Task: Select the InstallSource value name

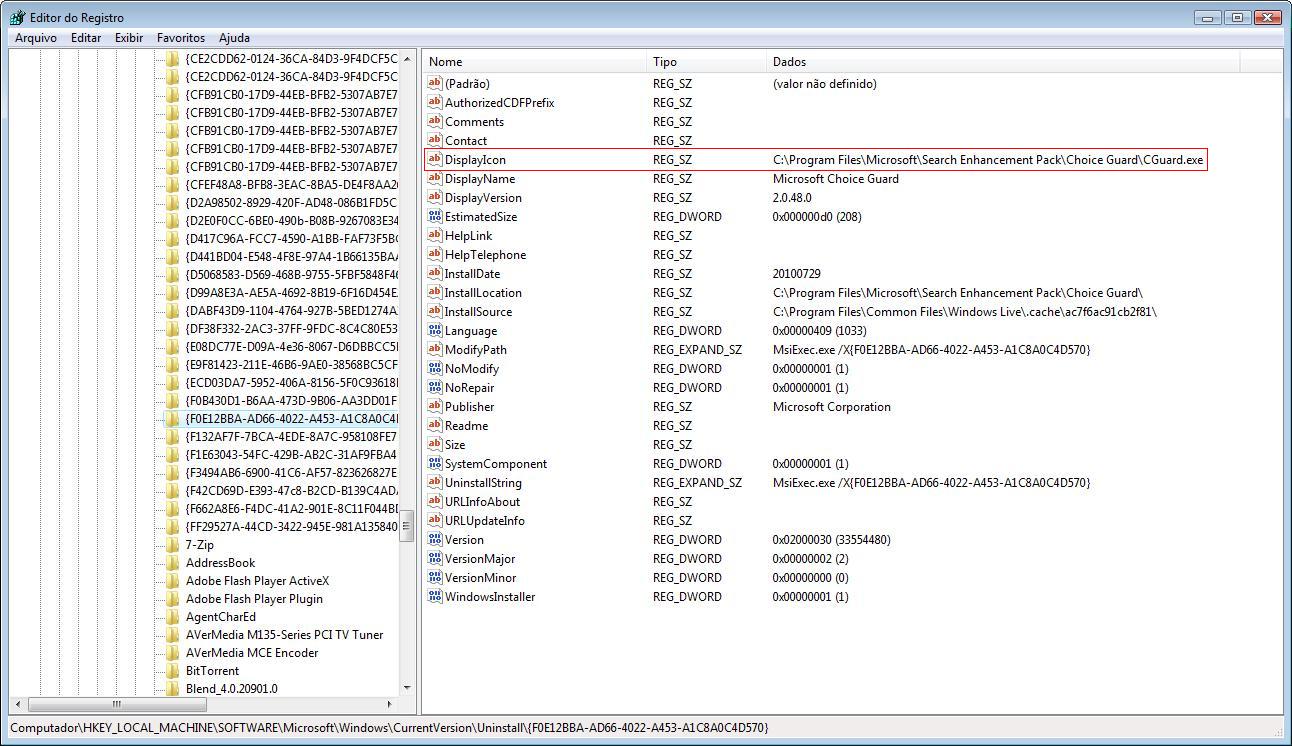Action: (478, 311)
